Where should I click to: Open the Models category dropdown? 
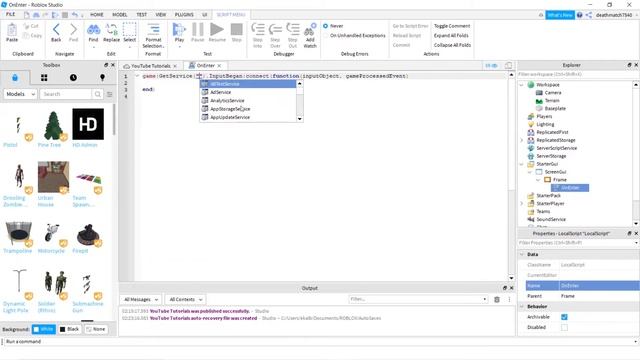pyautogui.click(x=20, y=94)
